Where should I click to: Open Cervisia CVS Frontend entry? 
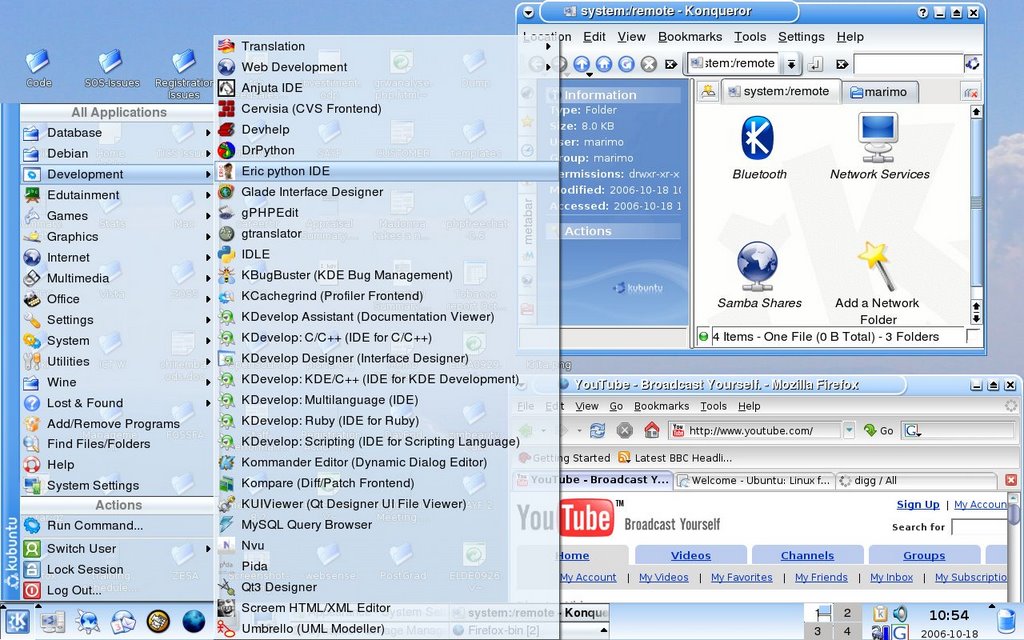click(388, 108)
